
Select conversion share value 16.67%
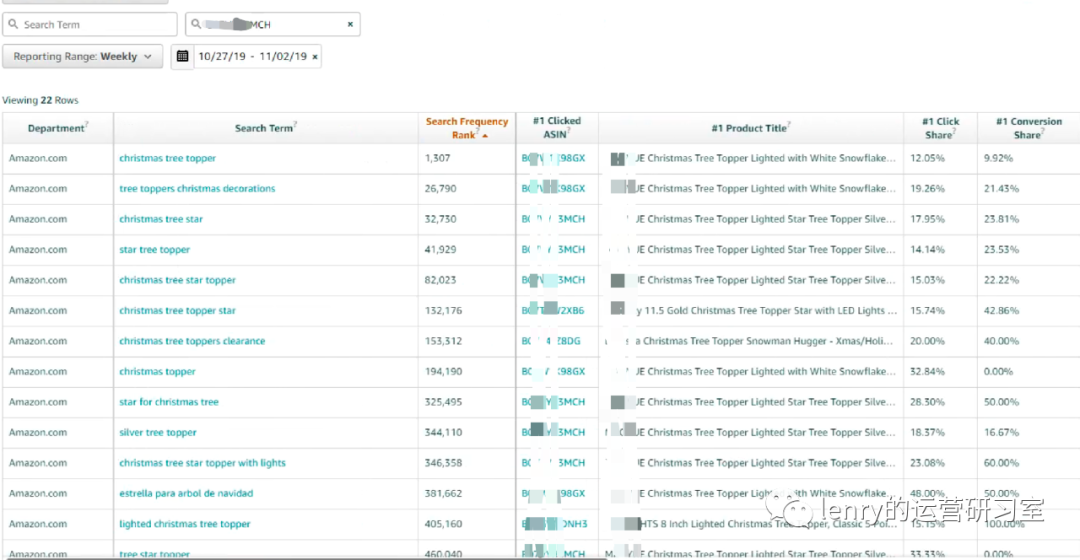(1001, 433)
